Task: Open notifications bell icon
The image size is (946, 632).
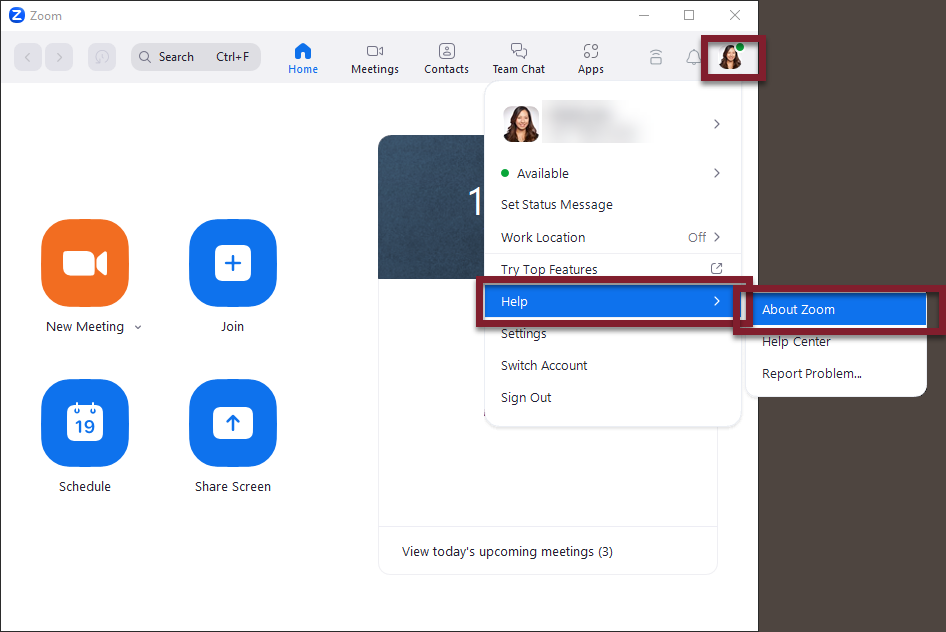Action: tap(693, 57)
